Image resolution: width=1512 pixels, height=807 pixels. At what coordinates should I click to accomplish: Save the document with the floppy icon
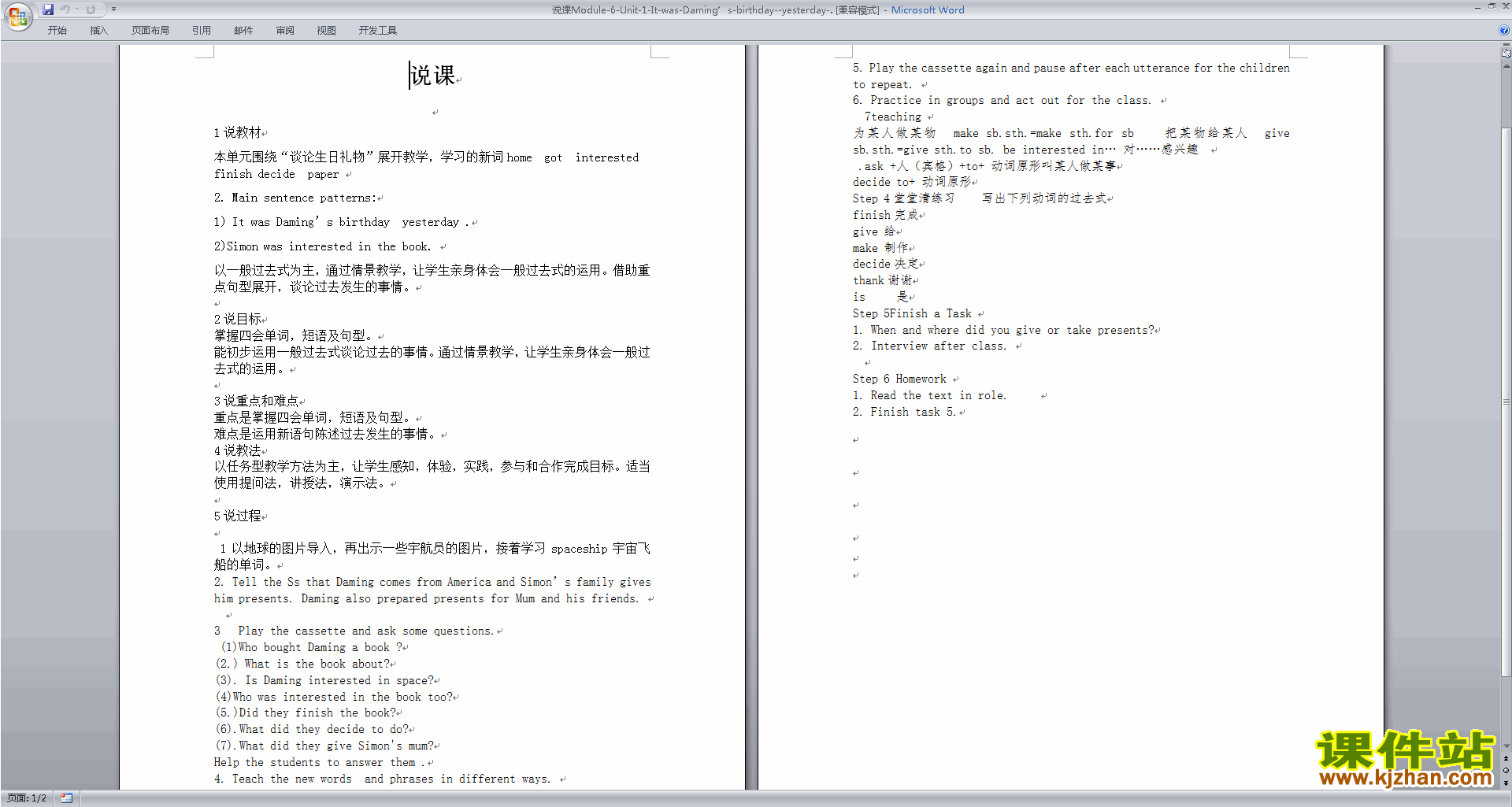pos(48,9)
